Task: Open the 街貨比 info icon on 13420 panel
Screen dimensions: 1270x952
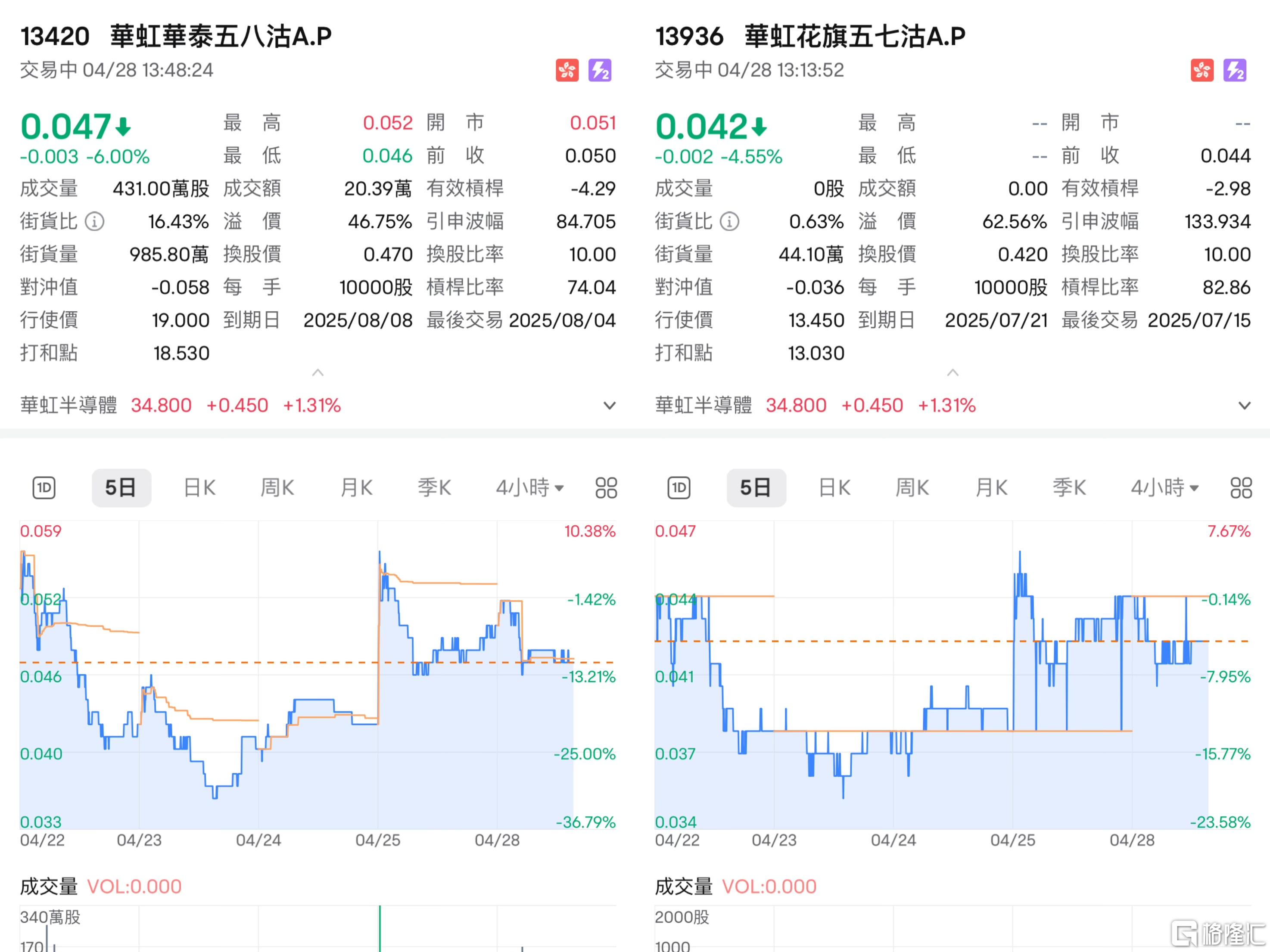Action: [95, 221]
